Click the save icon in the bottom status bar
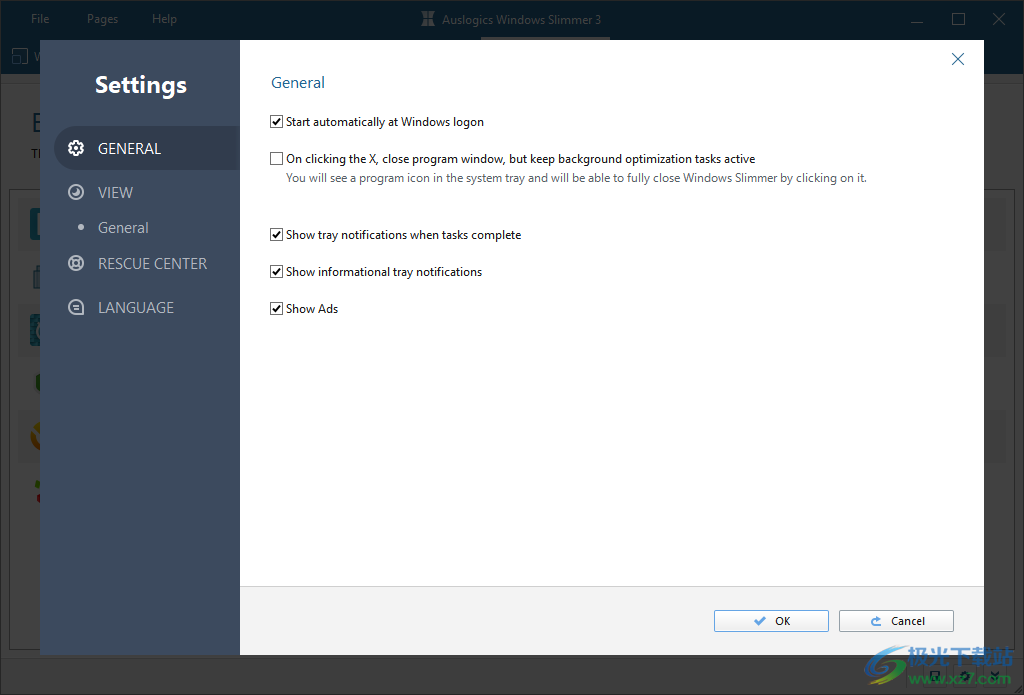Image resolution: width=1024 pixels, height=695 pixels. tap(935, 675)
